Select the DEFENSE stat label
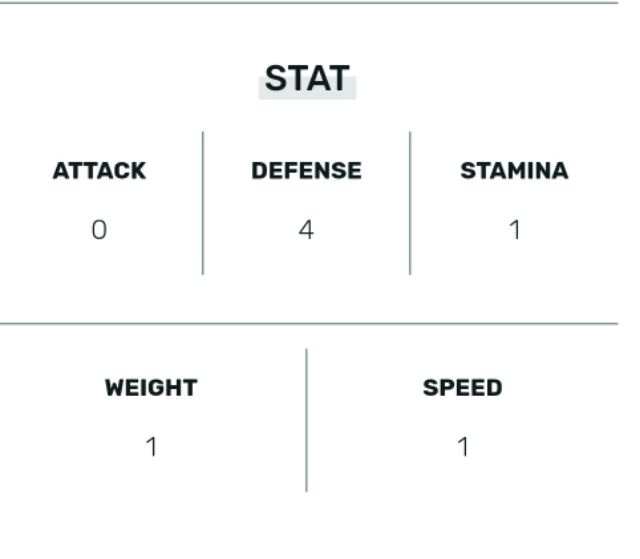This screenshot has height=559, width=640. [x=306, y=171]
